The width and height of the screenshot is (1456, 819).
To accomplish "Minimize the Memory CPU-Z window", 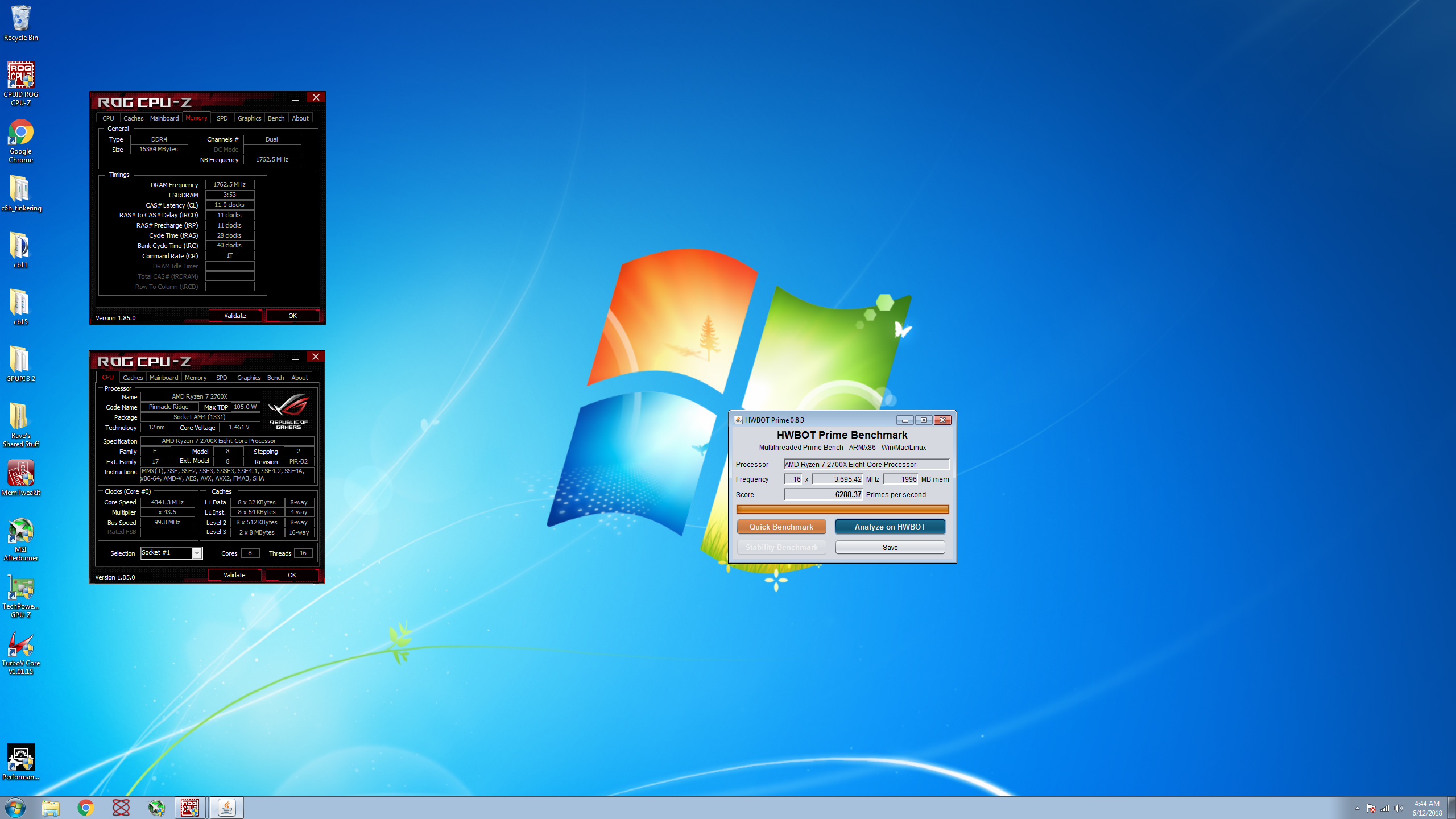I will coord(296,100).
